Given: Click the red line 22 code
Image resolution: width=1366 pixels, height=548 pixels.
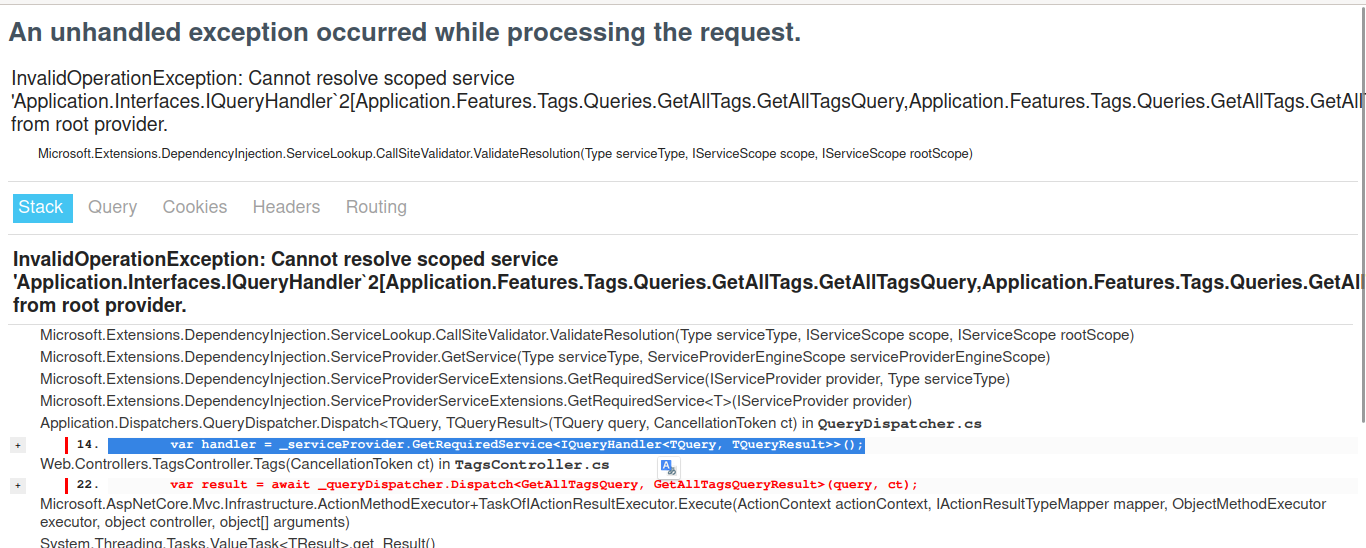Looking at the screenshot, I should (544, 485).
